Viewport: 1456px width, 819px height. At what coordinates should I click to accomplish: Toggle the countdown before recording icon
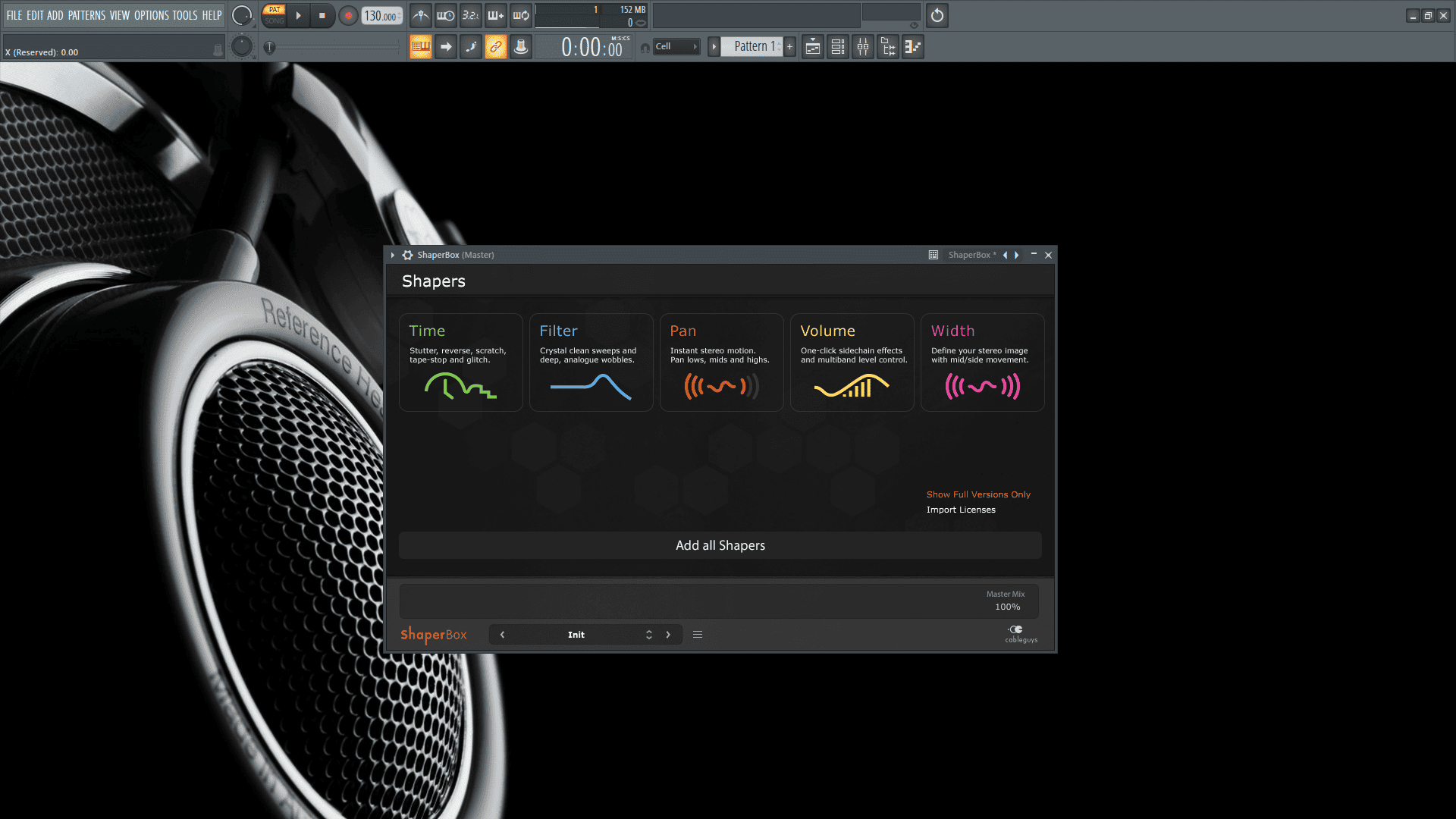point(471,16)
